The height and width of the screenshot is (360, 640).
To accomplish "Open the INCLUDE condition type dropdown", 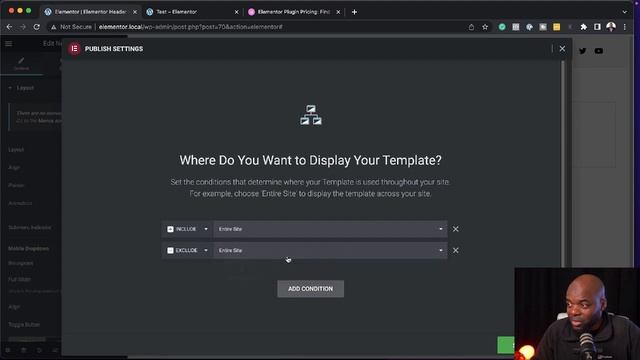I will [x=187, y=229].
